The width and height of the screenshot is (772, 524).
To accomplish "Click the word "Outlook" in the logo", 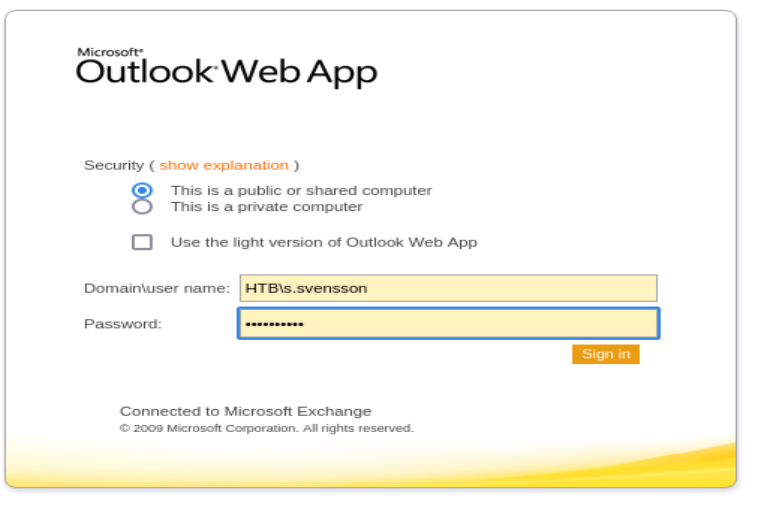I will 144,72.
